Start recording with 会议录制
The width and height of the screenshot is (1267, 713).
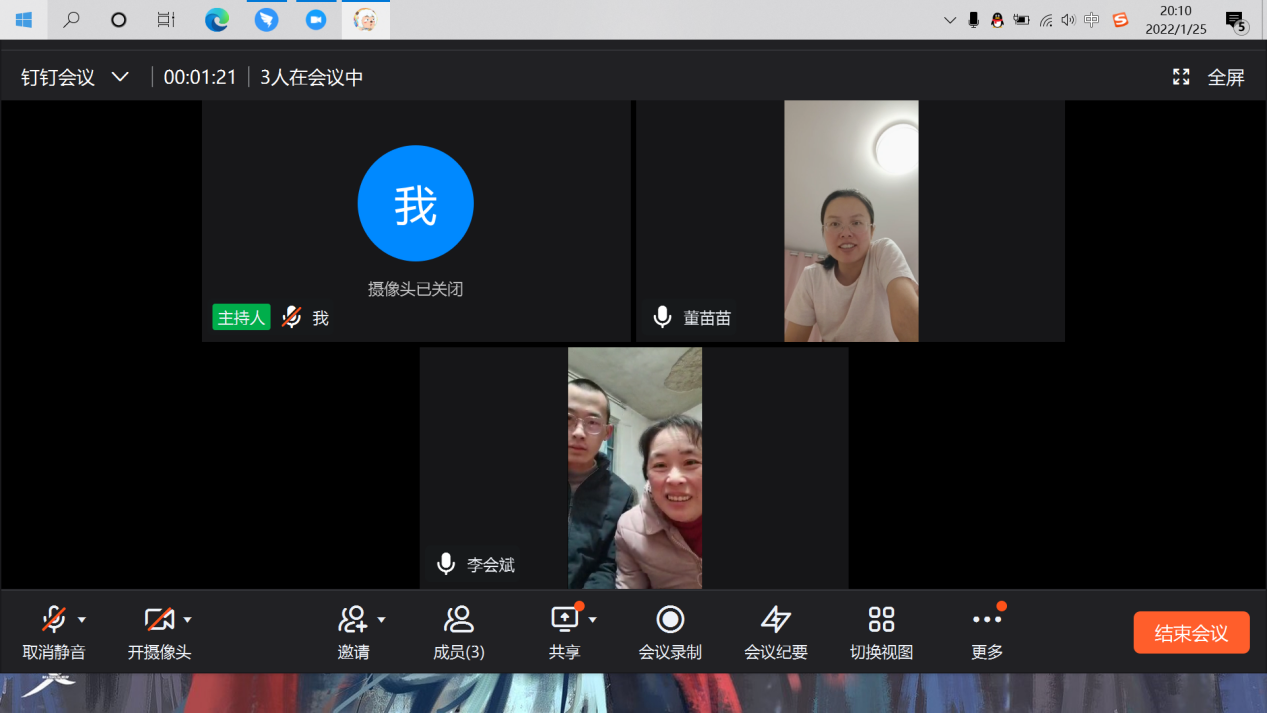click(670, 633)
